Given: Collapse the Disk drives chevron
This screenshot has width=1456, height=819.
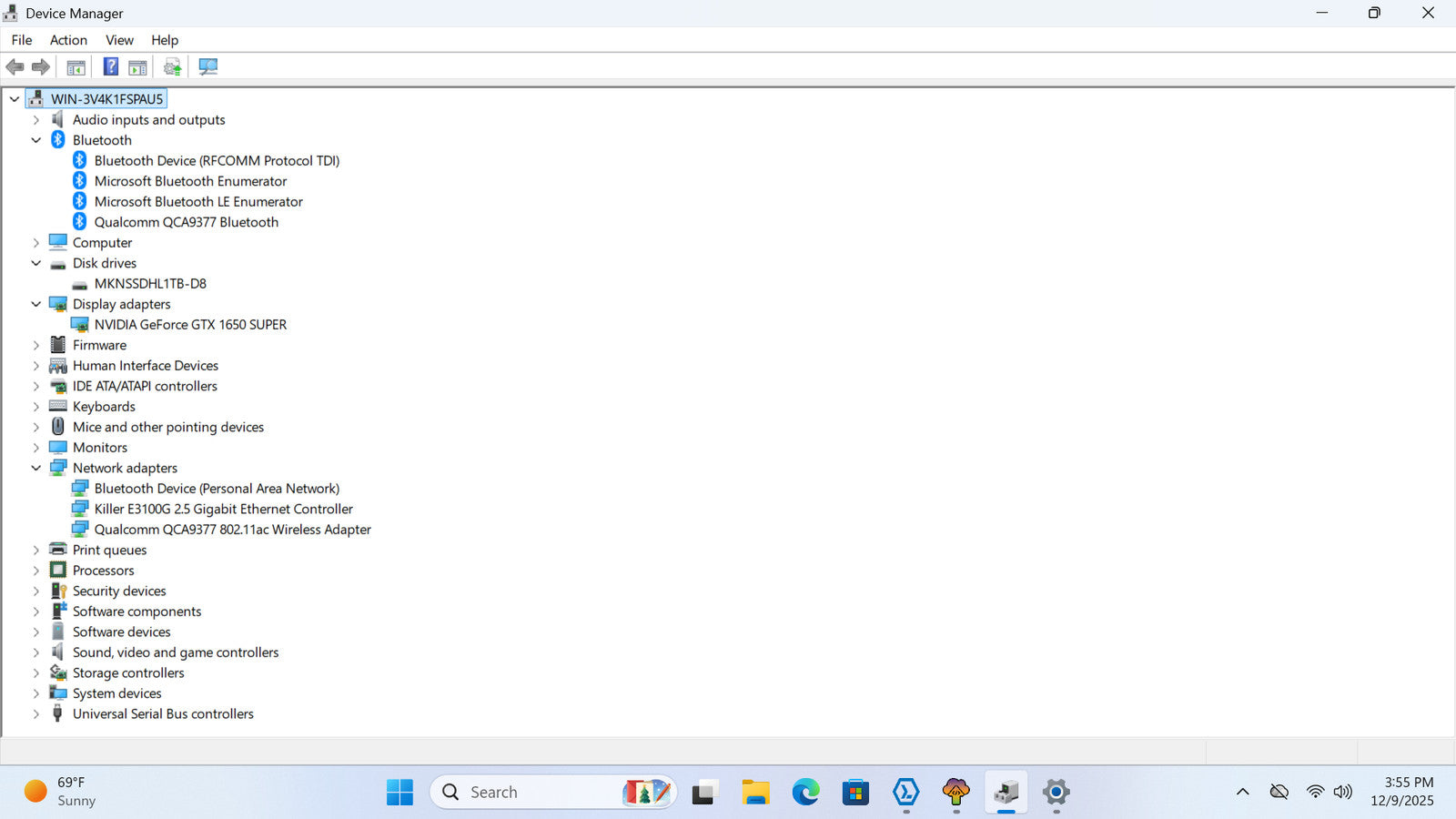Looking at the screenshot, I should click(36, 263).
